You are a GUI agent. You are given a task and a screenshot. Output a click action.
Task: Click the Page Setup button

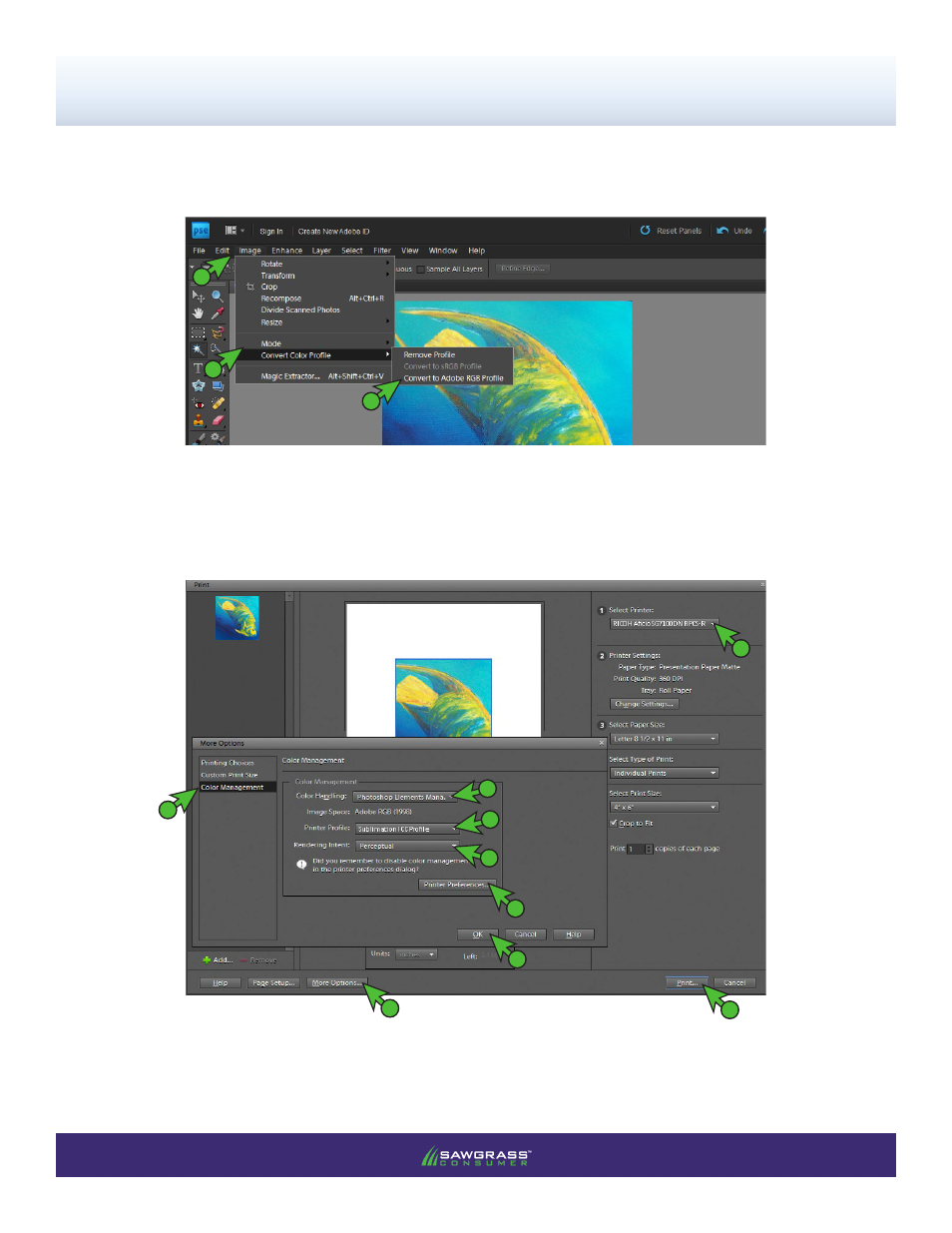click(x=273, y=983)
